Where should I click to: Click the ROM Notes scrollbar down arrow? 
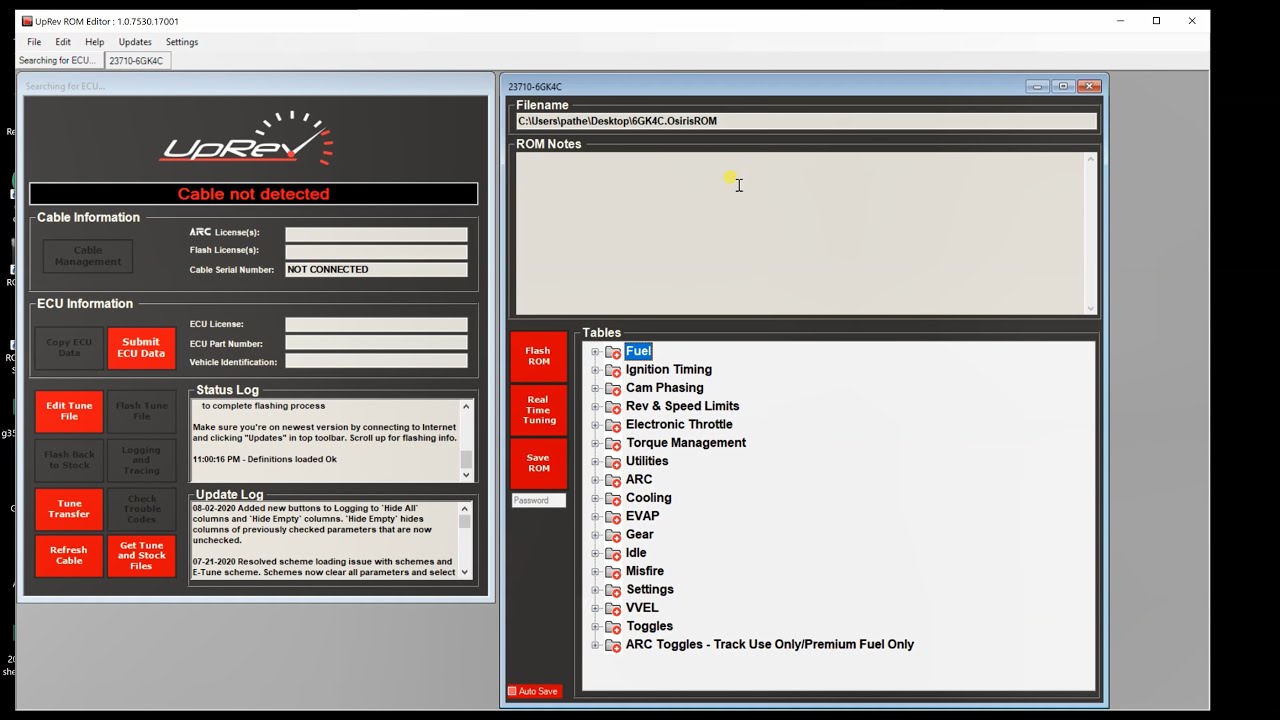pos(1091,308)
